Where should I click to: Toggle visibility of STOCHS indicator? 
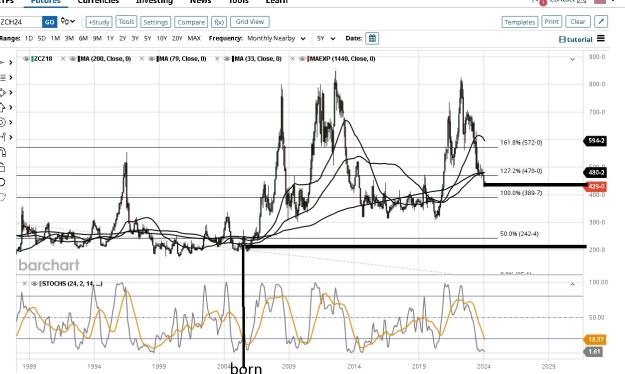tap(35, 283)
